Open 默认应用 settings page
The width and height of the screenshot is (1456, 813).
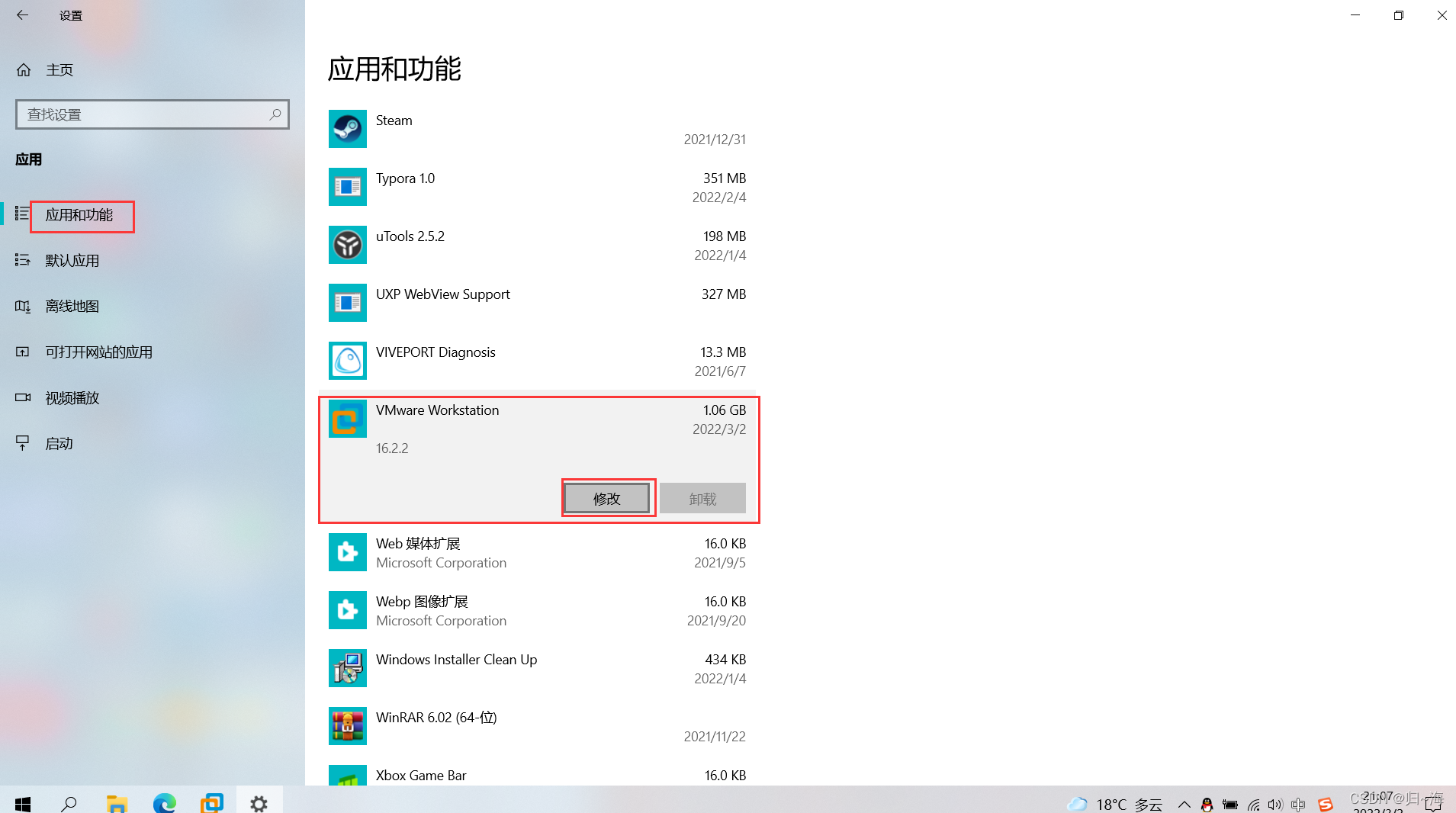coord(72,261)
